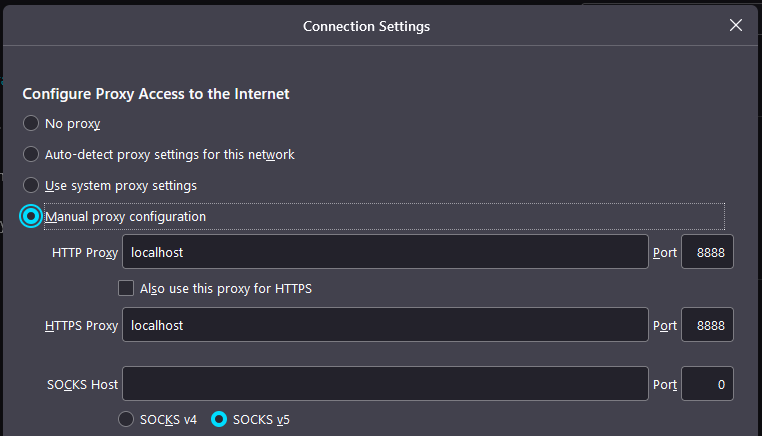
Task: Select Use system proxy settings option
Action: point(32,186)
